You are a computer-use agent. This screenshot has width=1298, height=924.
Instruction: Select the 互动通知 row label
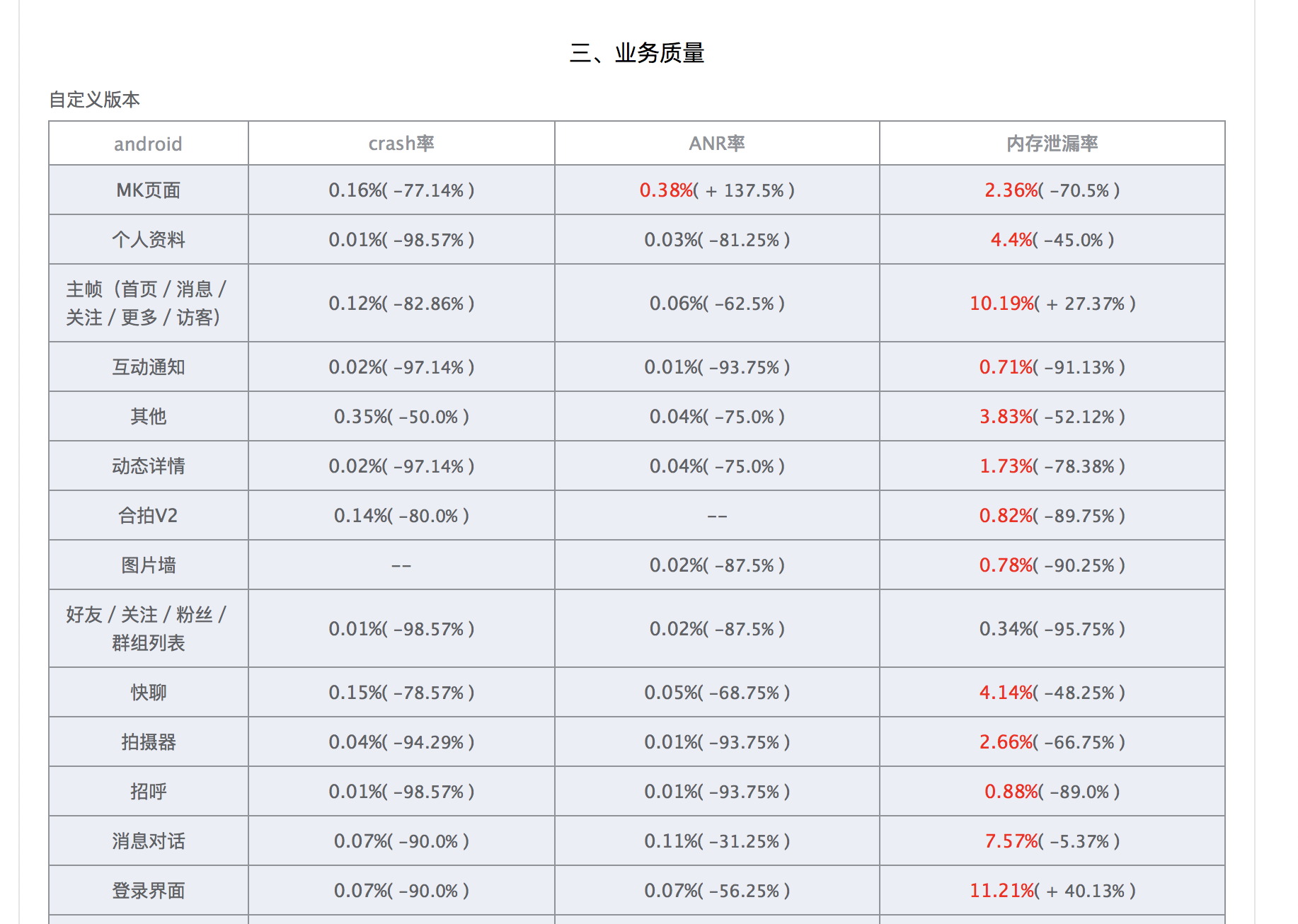(x=148, y=367)
